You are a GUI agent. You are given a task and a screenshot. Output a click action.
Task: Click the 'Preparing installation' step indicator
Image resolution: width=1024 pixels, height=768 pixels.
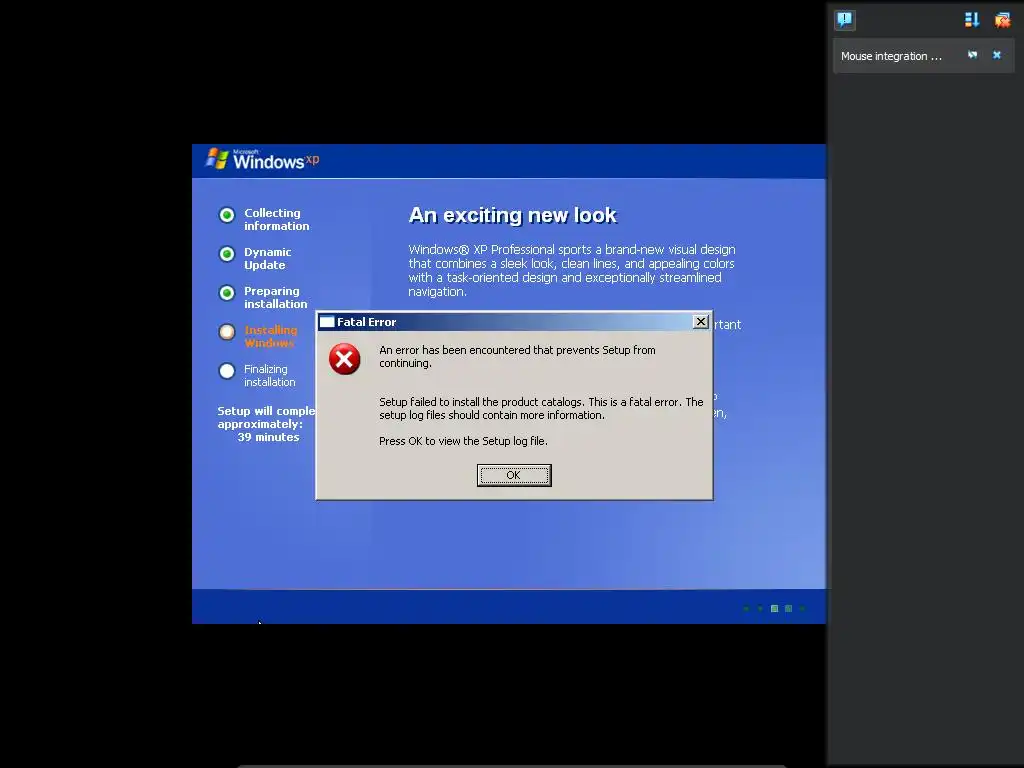[227, 293]
